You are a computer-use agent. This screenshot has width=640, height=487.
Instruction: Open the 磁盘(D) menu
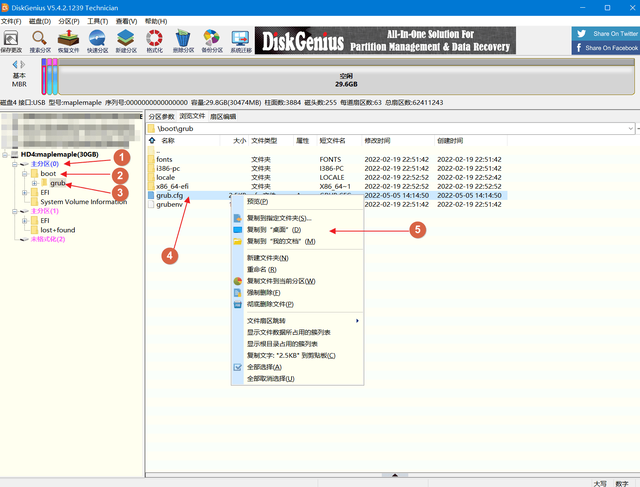[x=40, y=21]
